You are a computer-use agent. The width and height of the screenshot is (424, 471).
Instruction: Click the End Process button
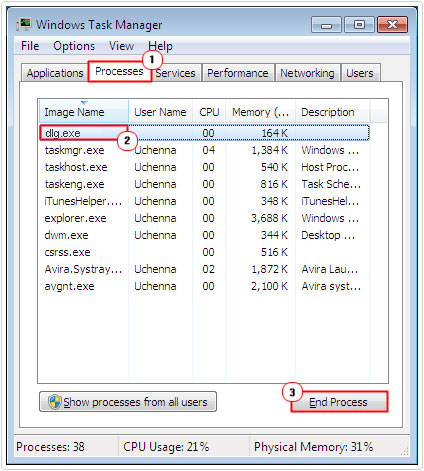339,402
